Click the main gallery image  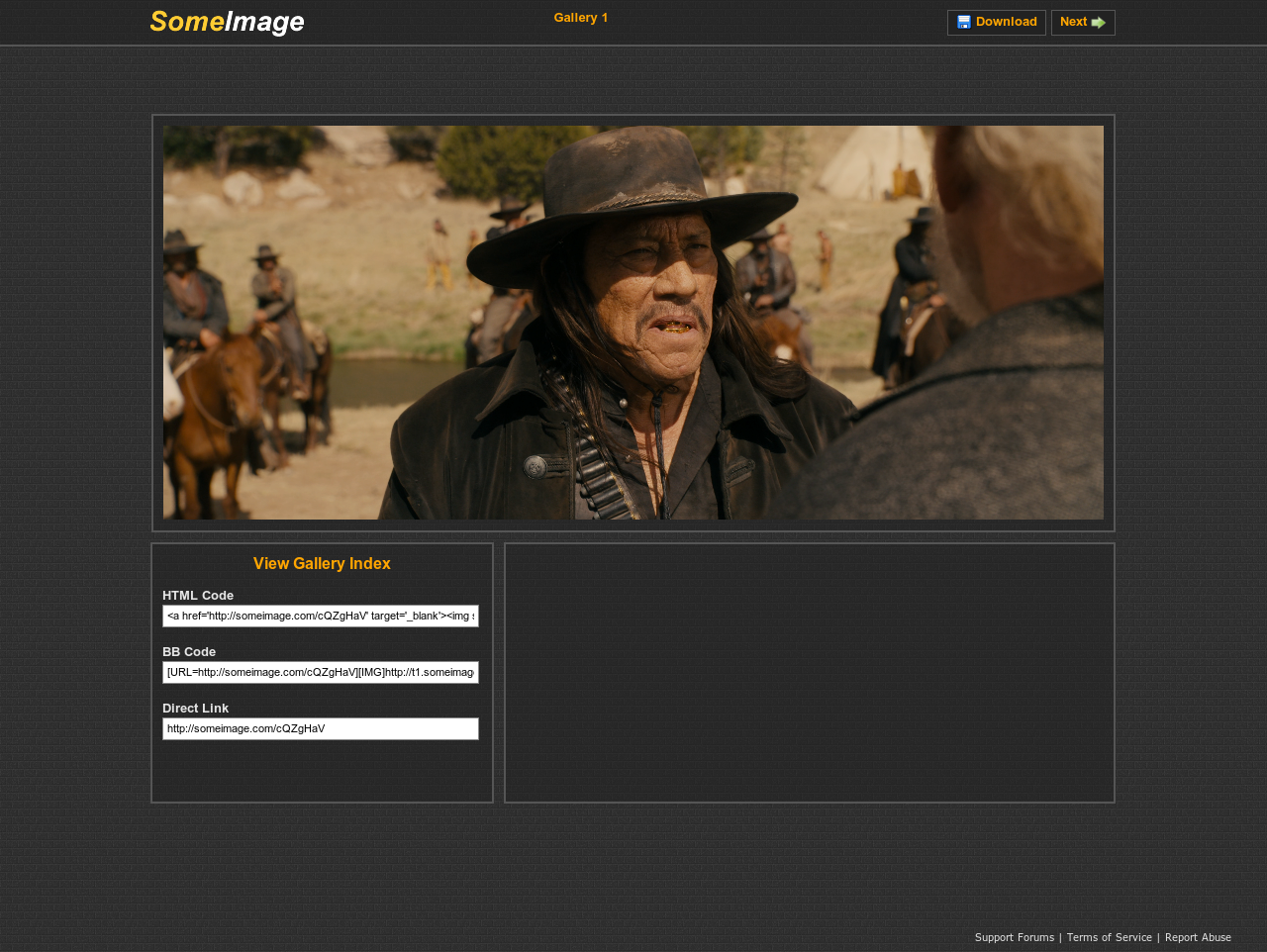point(633,323)
